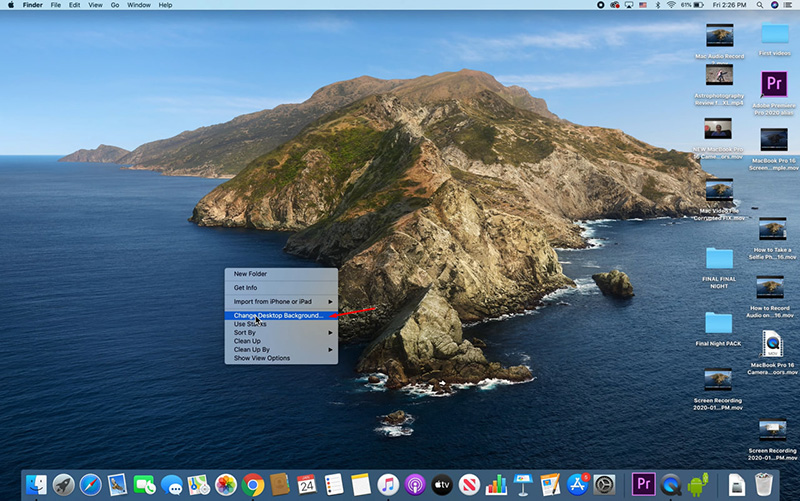Screen dimensions: 800x501
Task: Launch the Music app from dock
Action: pos(388,485)
